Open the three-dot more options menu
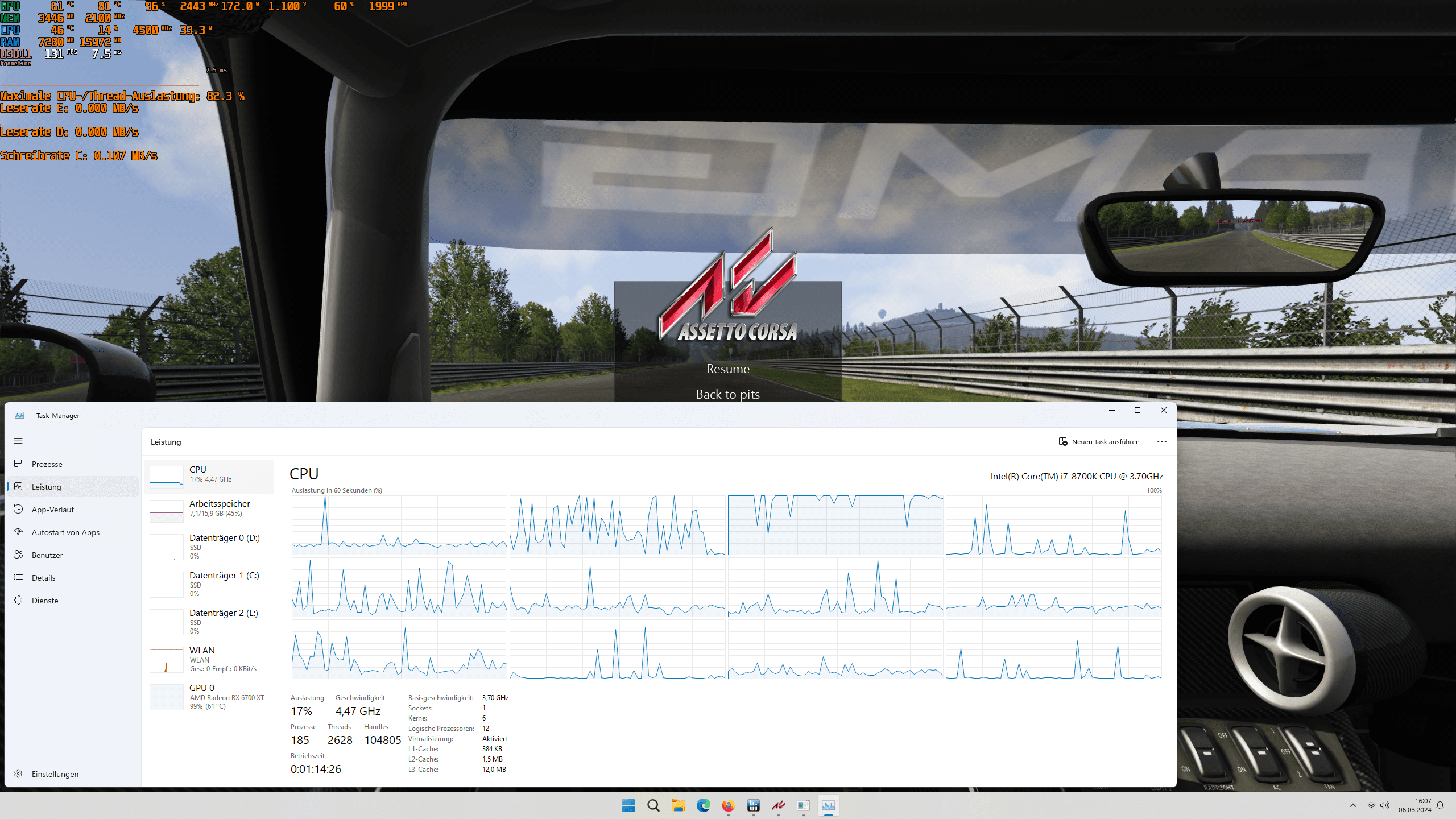 coord(1161,441)
